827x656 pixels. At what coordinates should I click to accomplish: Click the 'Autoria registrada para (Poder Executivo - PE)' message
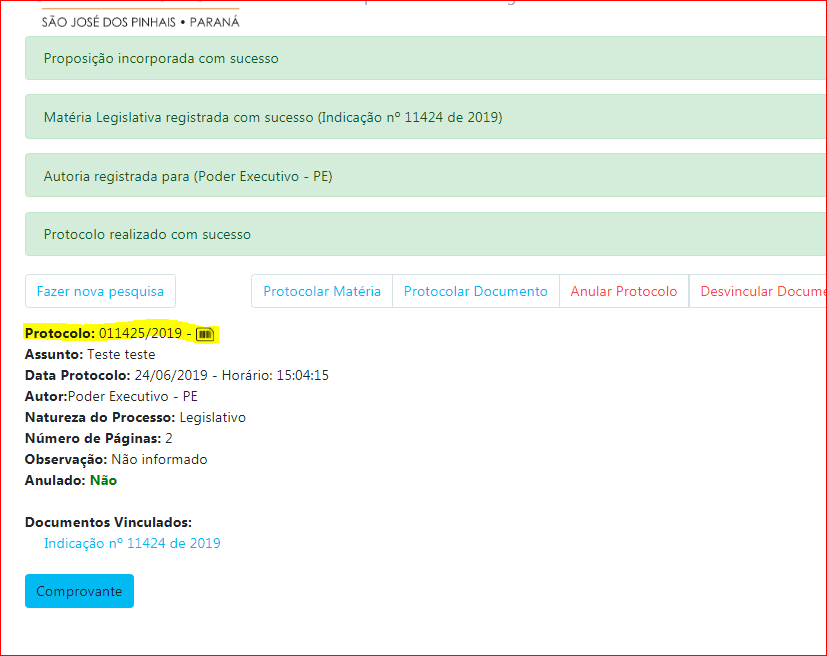tap(426, 176)
